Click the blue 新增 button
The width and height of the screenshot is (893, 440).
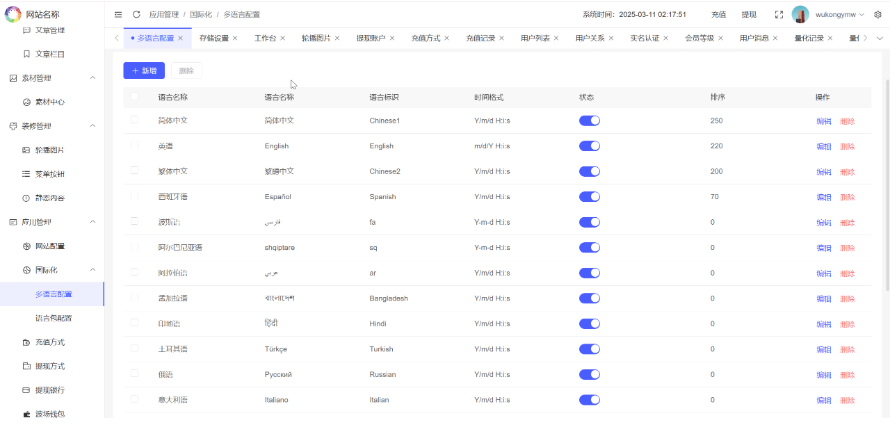(x=145, y=71)
